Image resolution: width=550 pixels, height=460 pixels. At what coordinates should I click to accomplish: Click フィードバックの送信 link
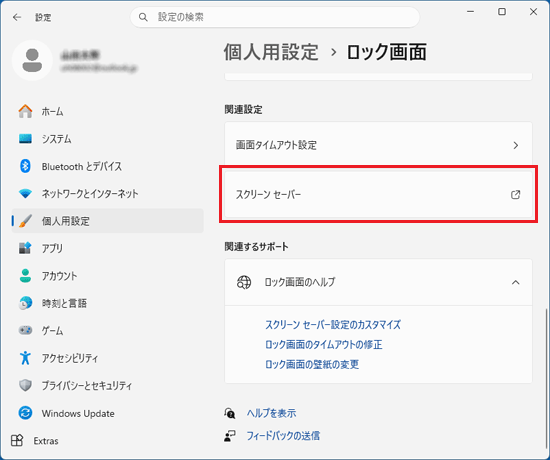[283, 436]
